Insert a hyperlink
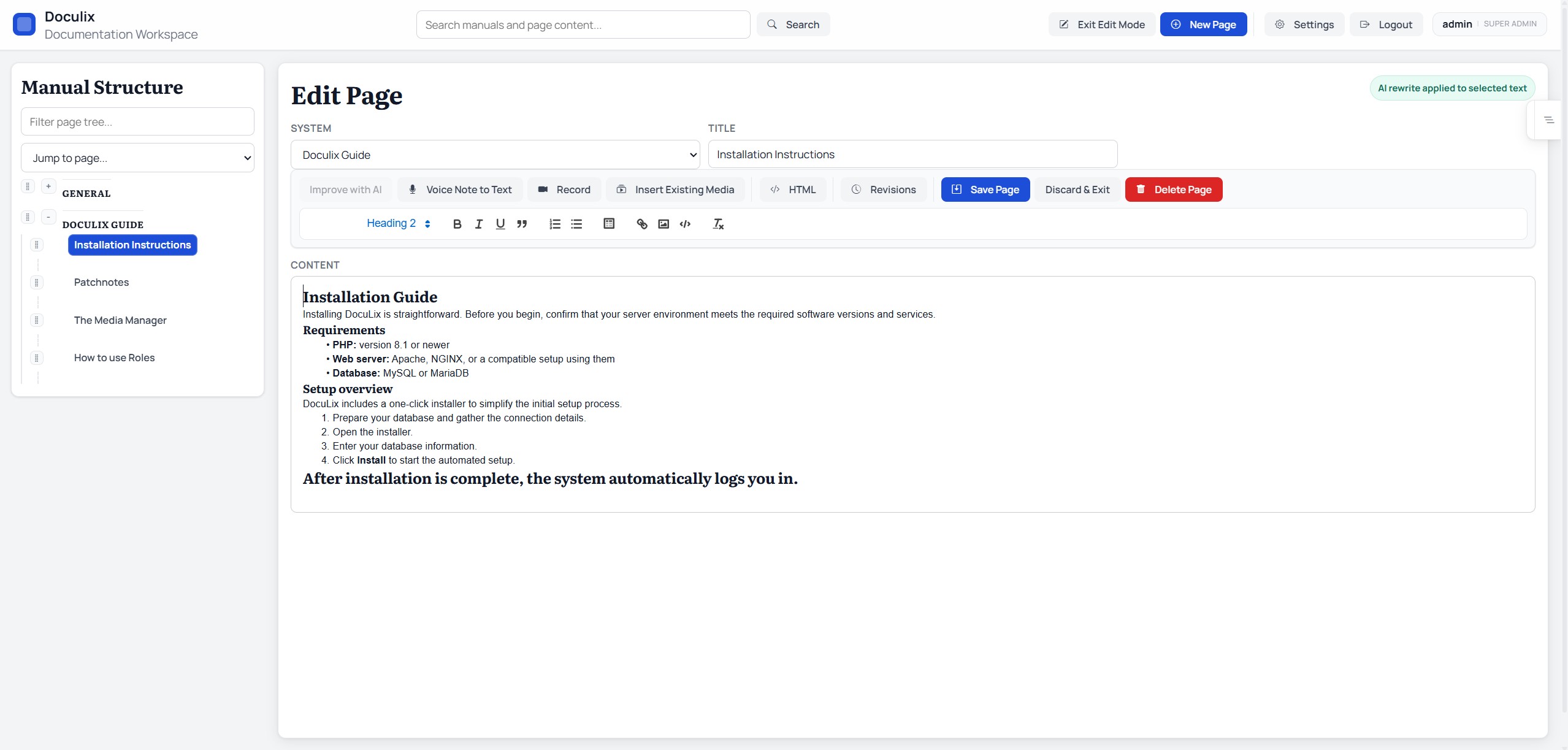1568x750 pixels. [642, 224]
